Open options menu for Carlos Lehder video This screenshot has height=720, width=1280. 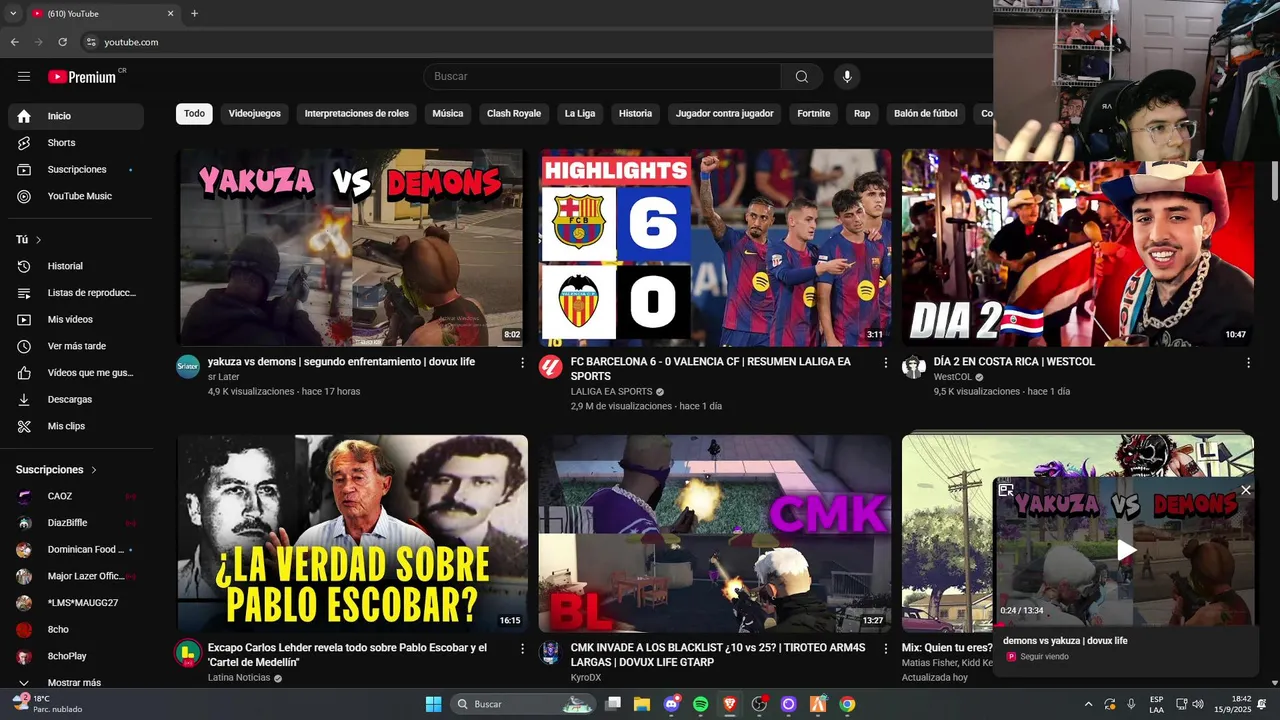pyautogui.click(x=522, y=649)
